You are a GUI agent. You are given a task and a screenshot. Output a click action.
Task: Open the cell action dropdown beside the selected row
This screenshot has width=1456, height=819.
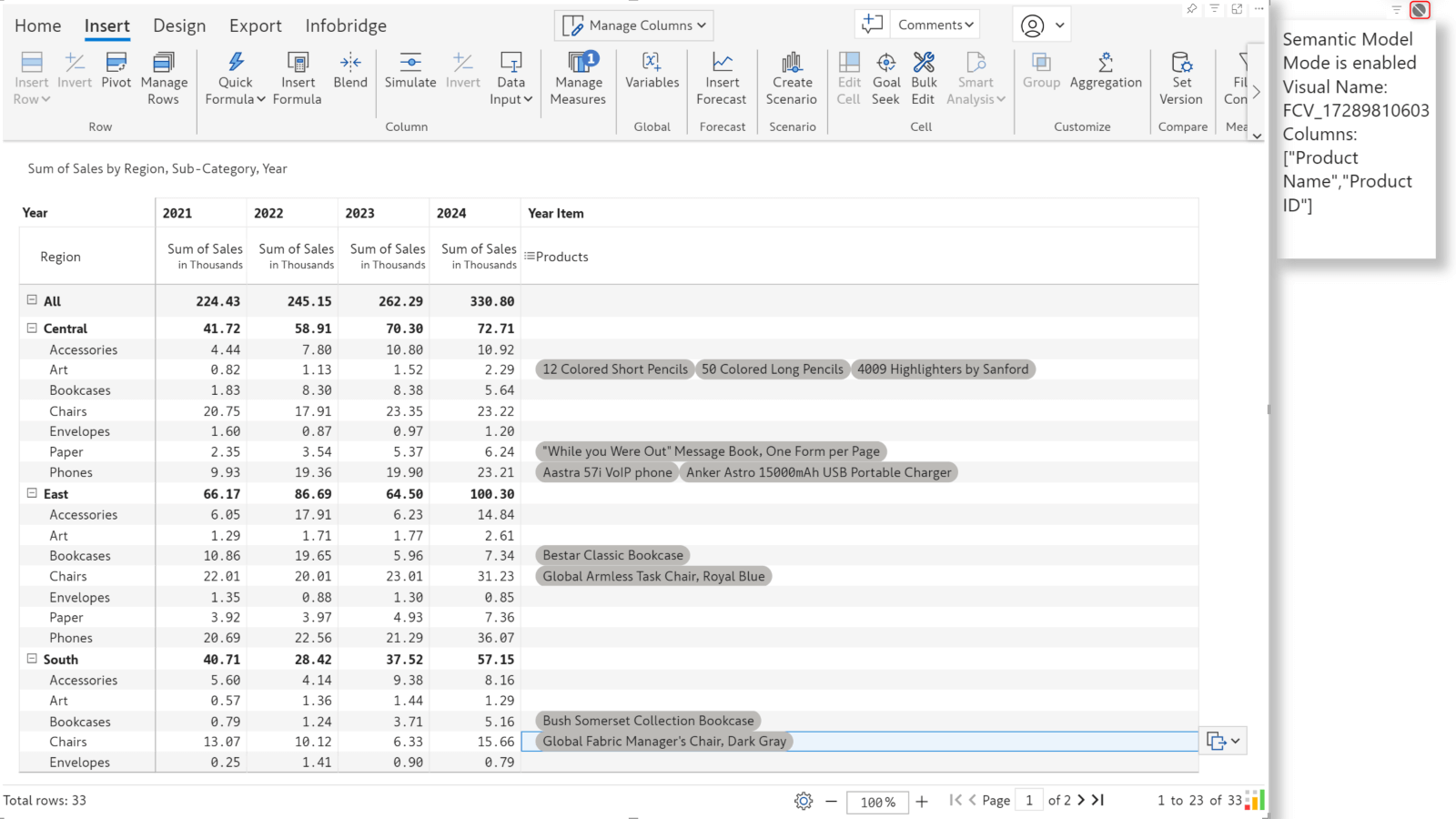(x=1223, y=741)
